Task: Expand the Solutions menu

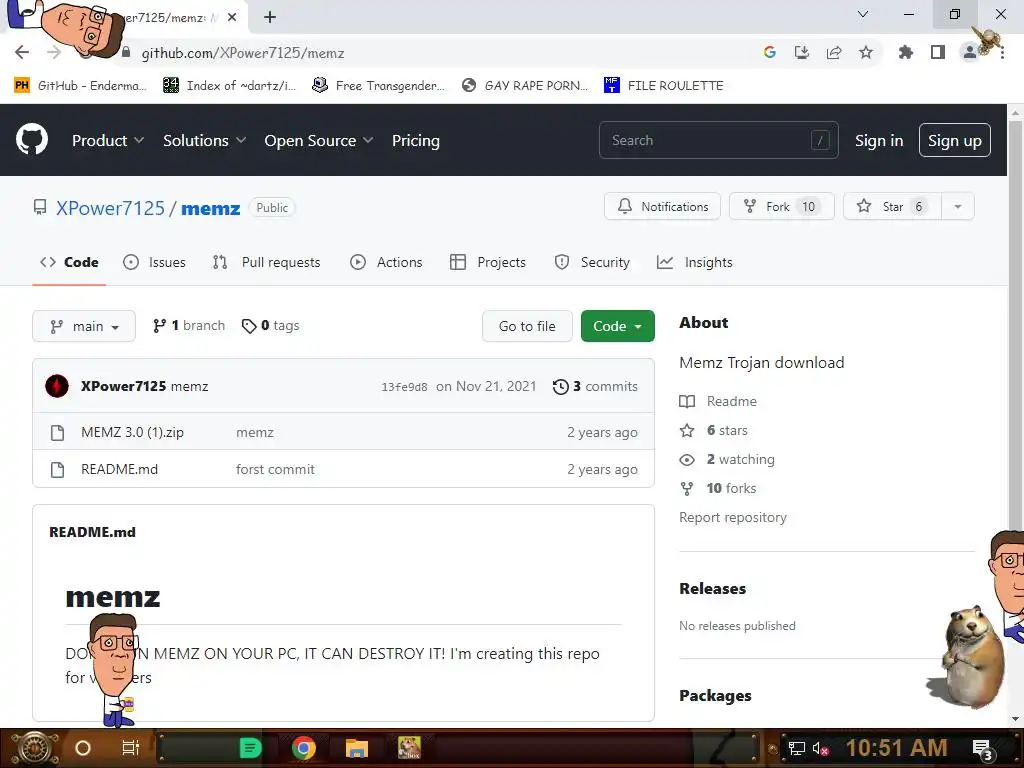Action: pos(204,140)
